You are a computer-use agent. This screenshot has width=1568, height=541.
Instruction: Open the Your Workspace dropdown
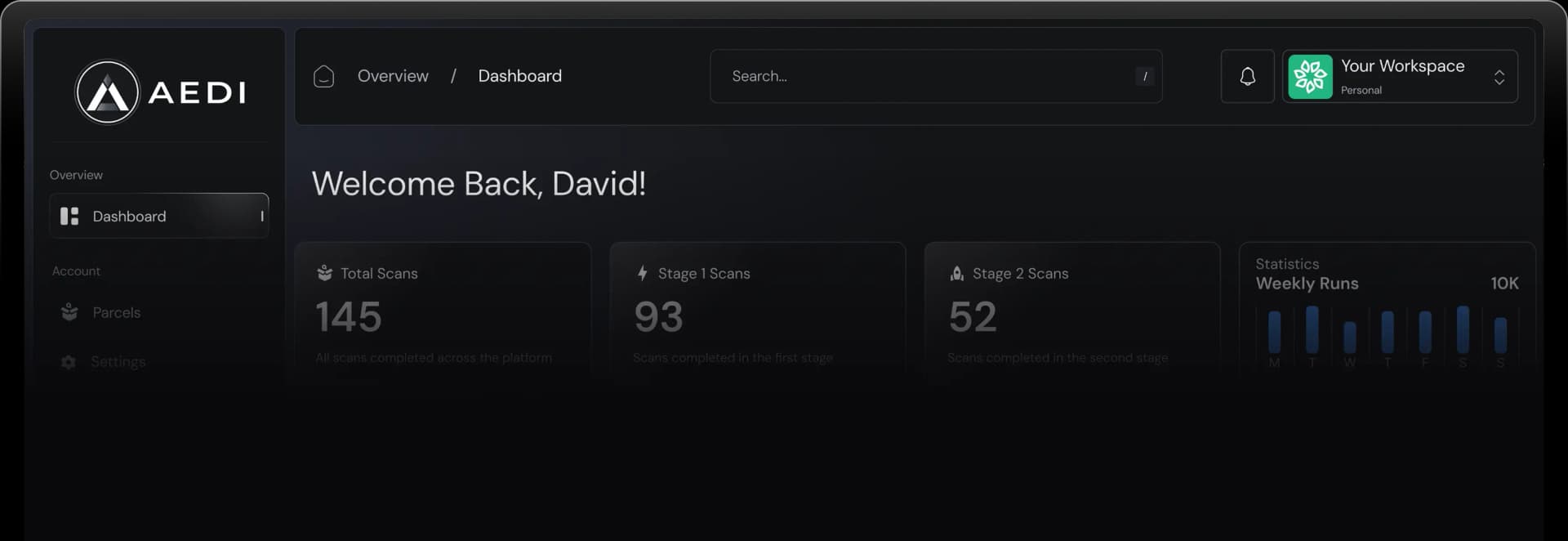tap(1500, 78)
